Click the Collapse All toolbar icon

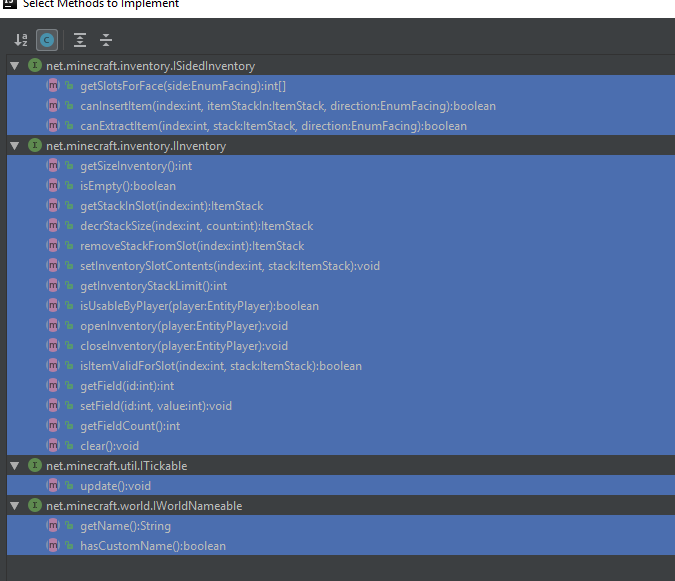point(106,40)
